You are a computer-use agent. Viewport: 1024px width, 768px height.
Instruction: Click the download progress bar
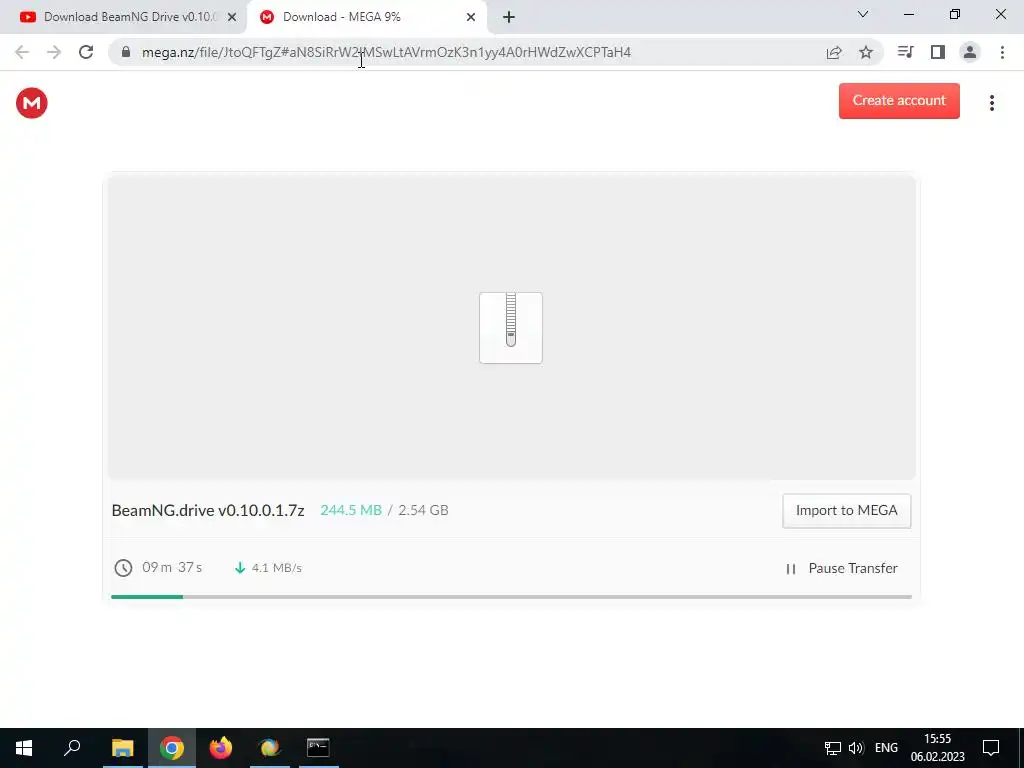(511, 596)
